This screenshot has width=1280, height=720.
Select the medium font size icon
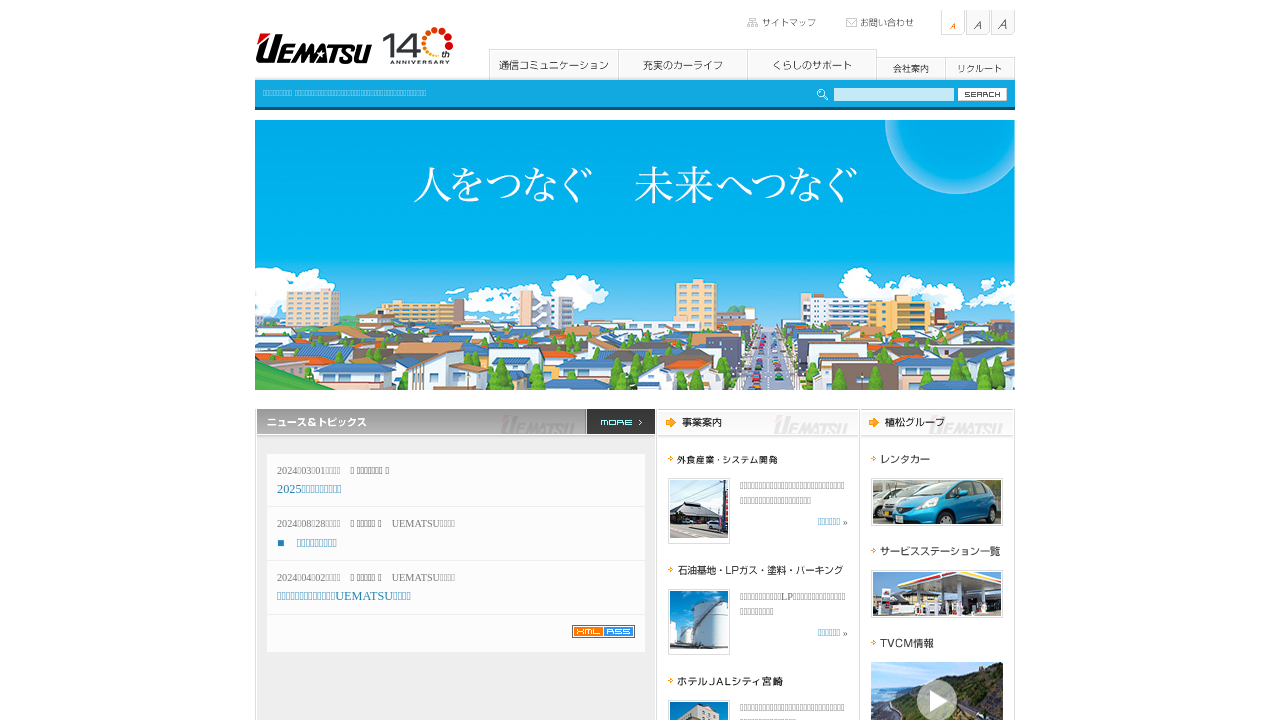(977, 23)
